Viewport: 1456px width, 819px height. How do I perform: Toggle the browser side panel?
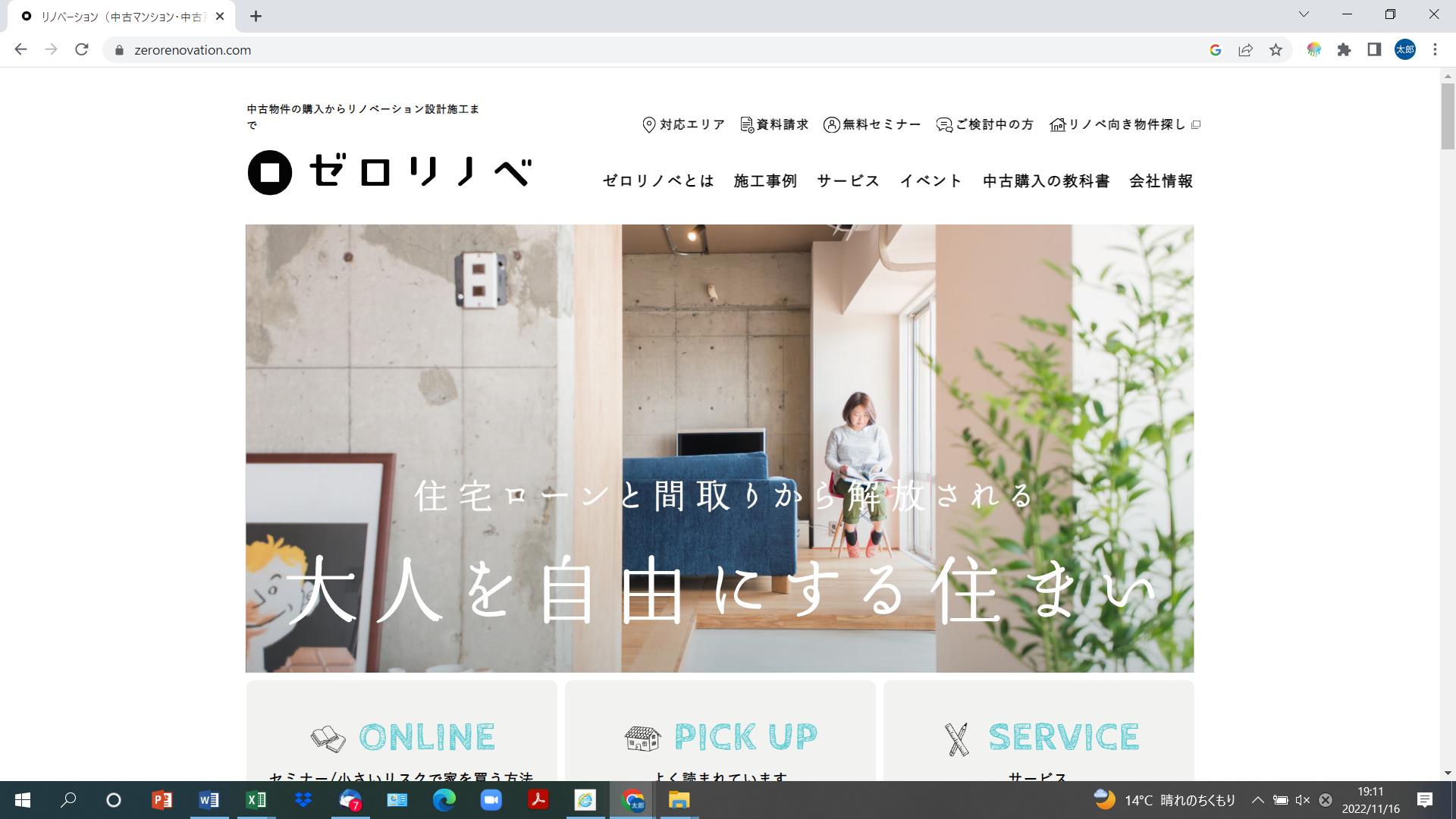coord(1374,50)
